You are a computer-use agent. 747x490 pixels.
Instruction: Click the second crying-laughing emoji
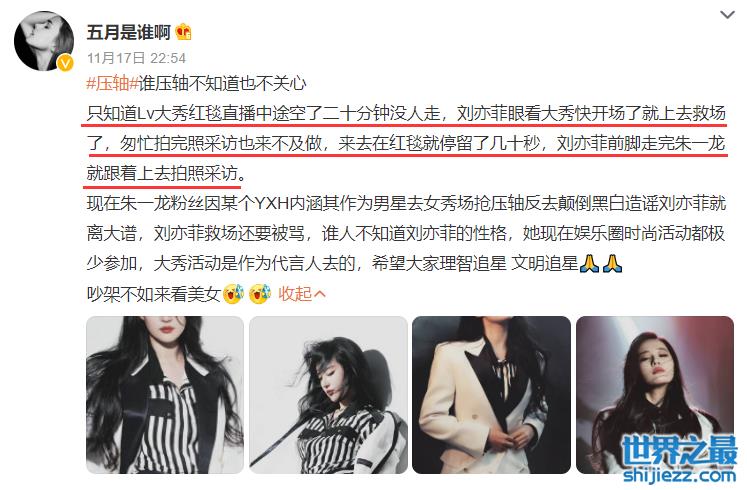point(260,294)
